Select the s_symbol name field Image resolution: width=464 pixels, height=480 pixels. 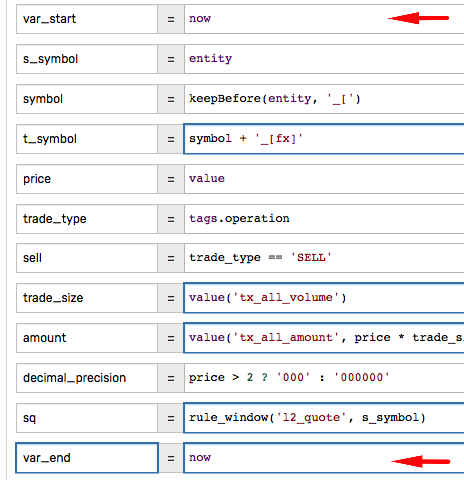click(x=87, y=59)
